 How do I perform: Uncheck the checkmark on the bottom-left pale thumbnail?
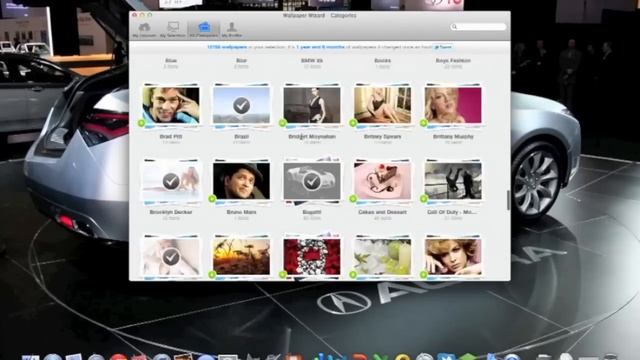pyautogui.click(x=171, y=257)
